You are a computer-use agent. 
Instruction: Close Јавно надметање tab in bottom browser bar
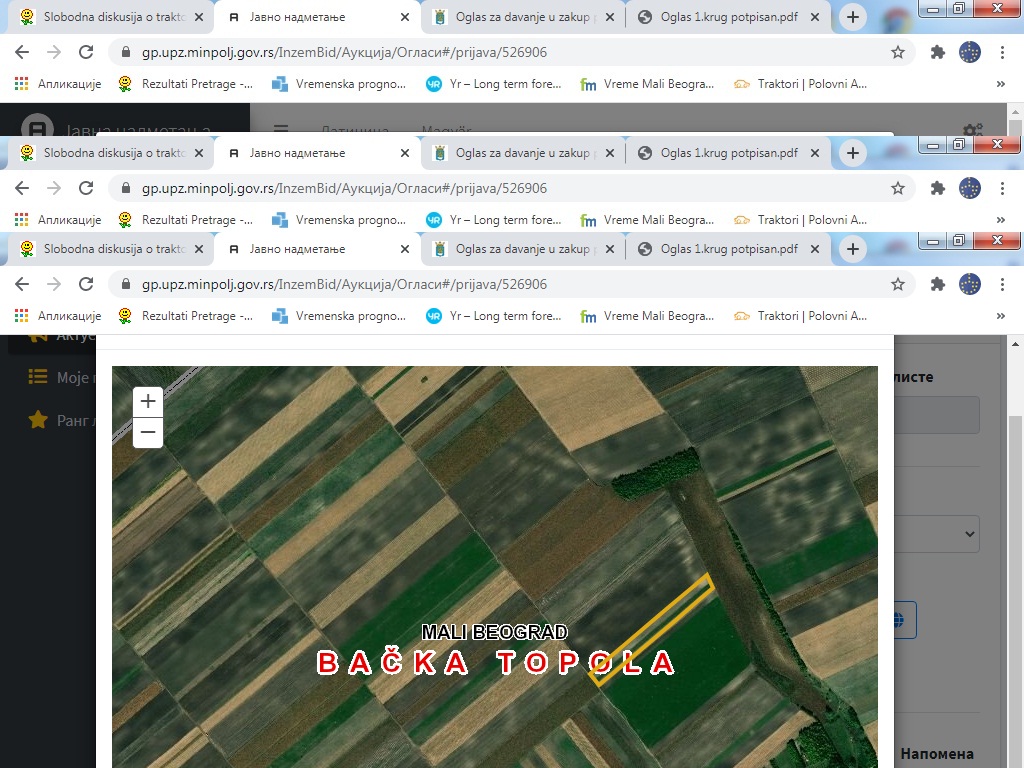pos(405,249)
